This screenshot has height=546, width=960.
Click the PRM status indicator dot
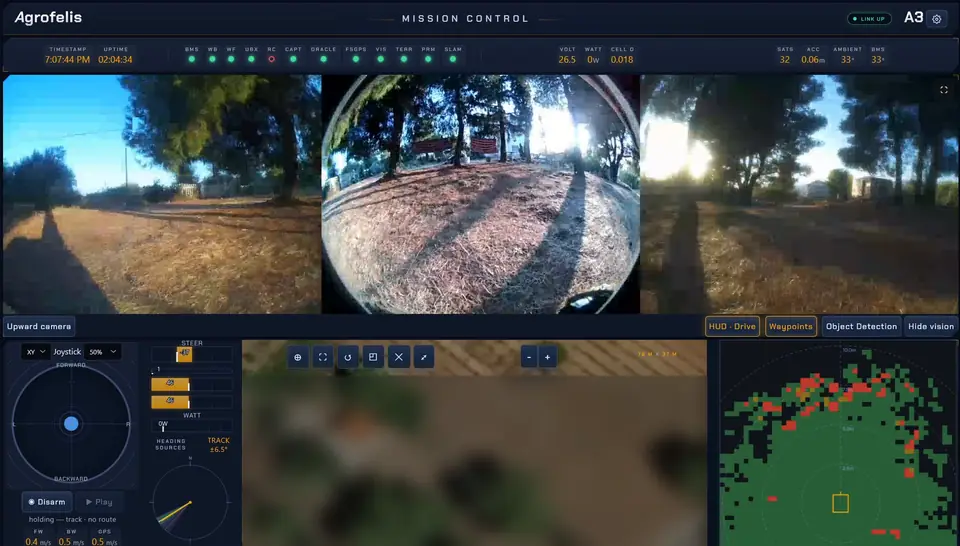[x=428, y=59]
